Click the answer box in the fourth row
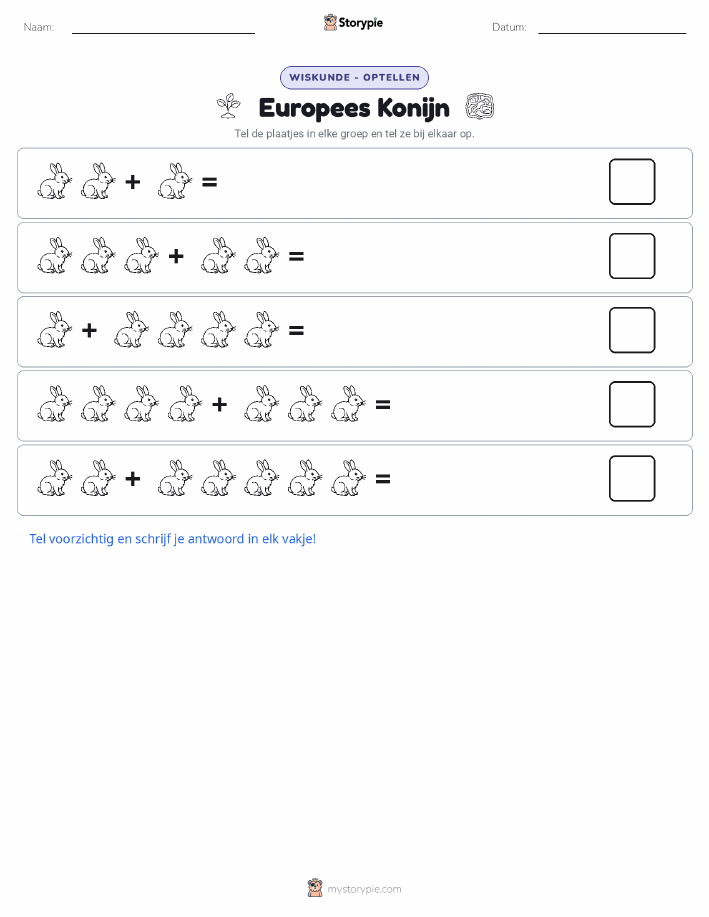This screenshot has width=709, height=917. 632,404
